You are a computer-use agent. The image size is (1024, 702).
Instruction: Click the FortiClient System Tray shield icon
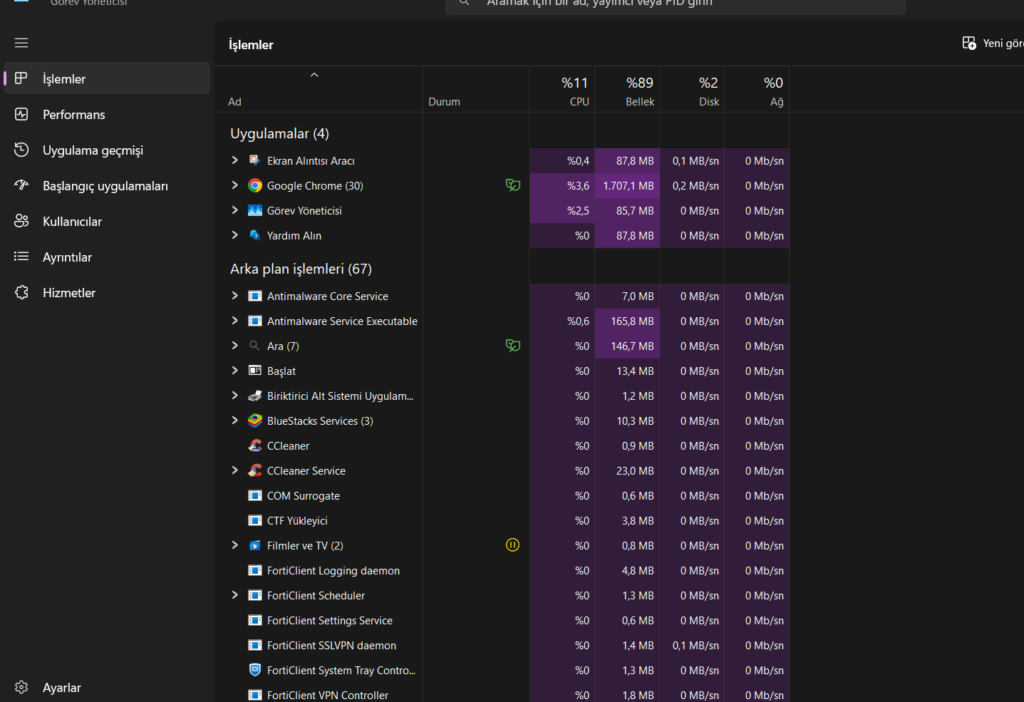tap(255, 670)
